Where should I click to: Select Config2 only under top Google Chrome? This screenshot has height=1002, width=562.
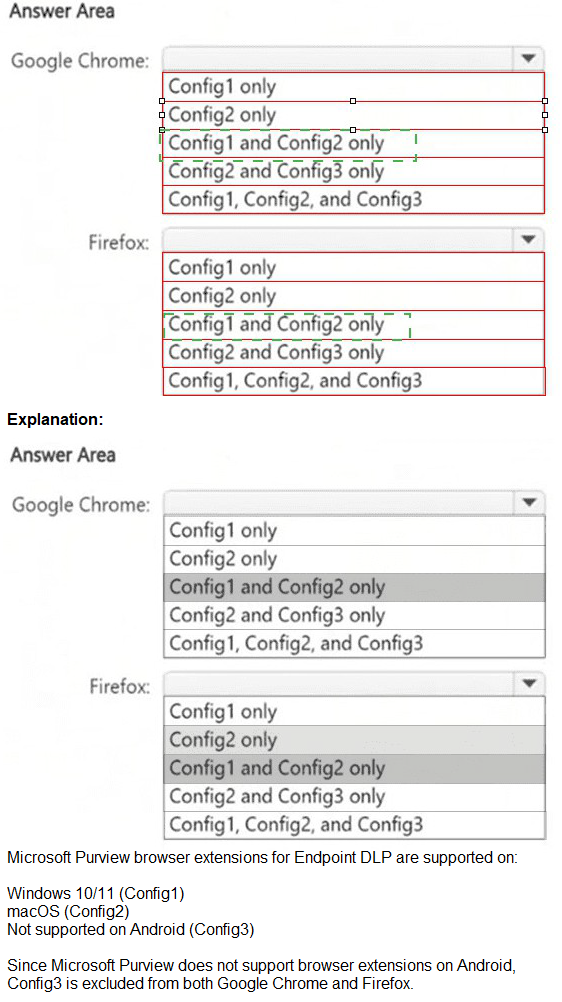tap(353, 115)
